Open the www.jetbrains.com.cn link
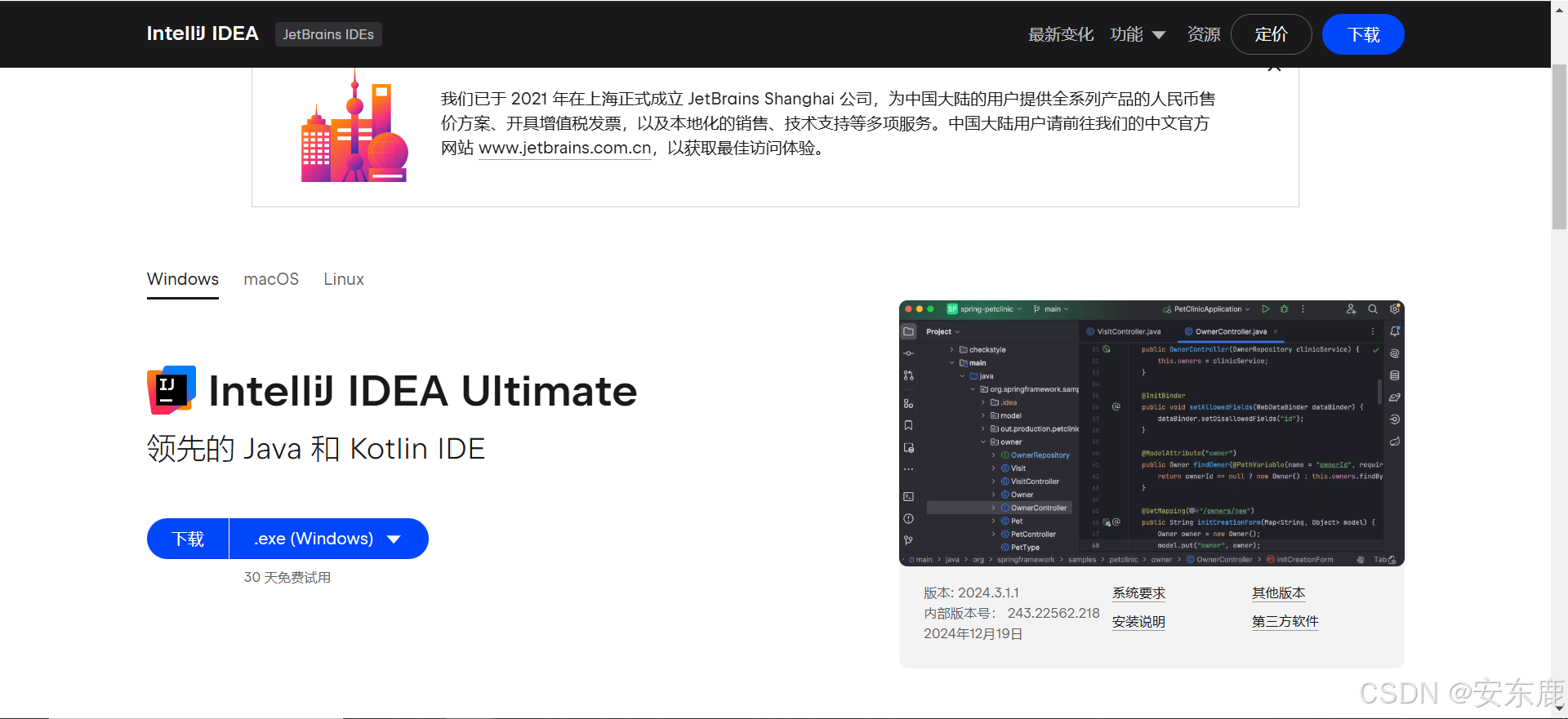Screen dimensions: 1568x719 pyautogui.click(x=565, y=148)
